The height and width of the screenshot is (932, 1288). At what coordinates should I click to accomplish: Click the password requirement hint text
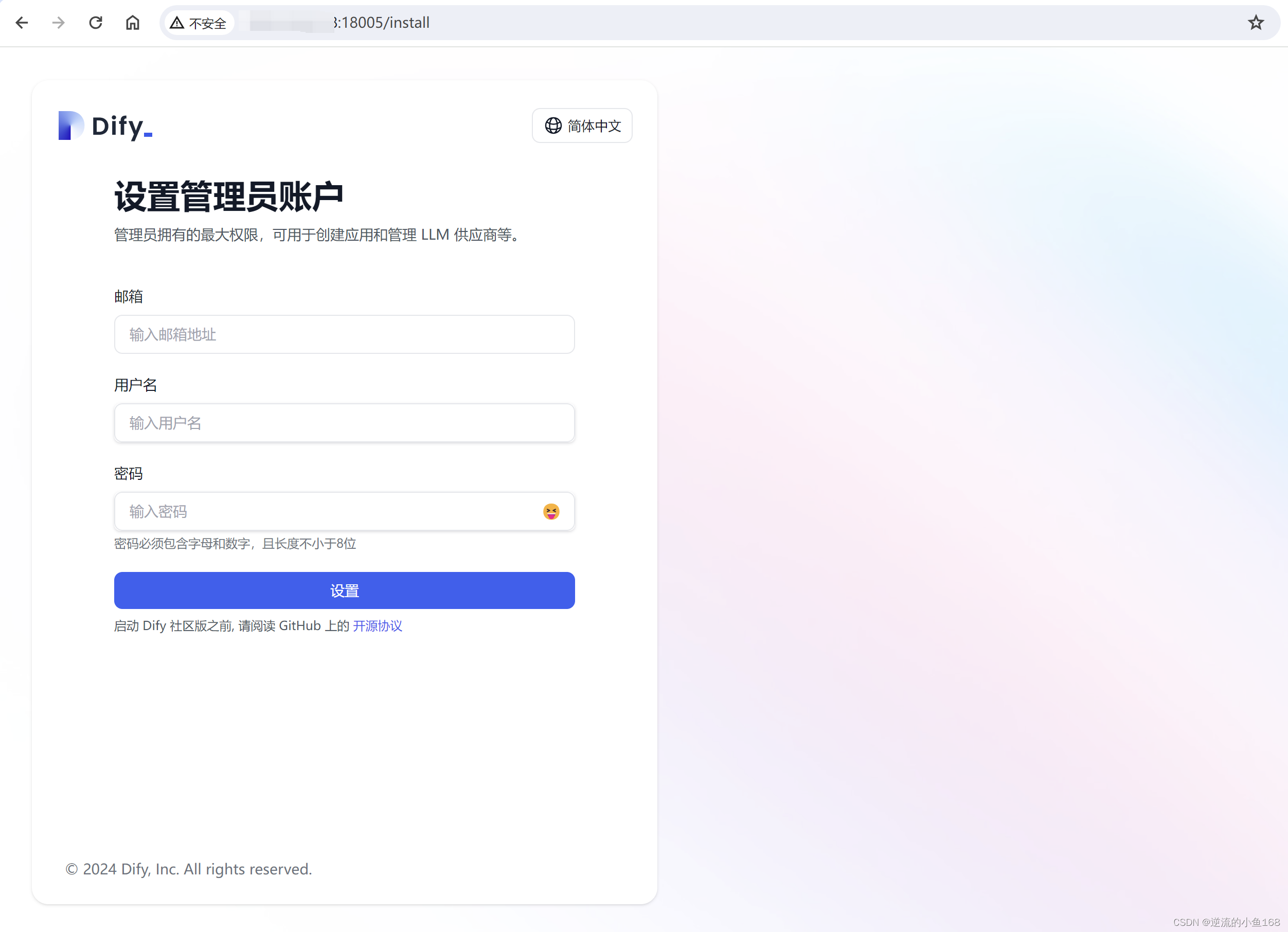pyautogui.click(x=235, y=544)
